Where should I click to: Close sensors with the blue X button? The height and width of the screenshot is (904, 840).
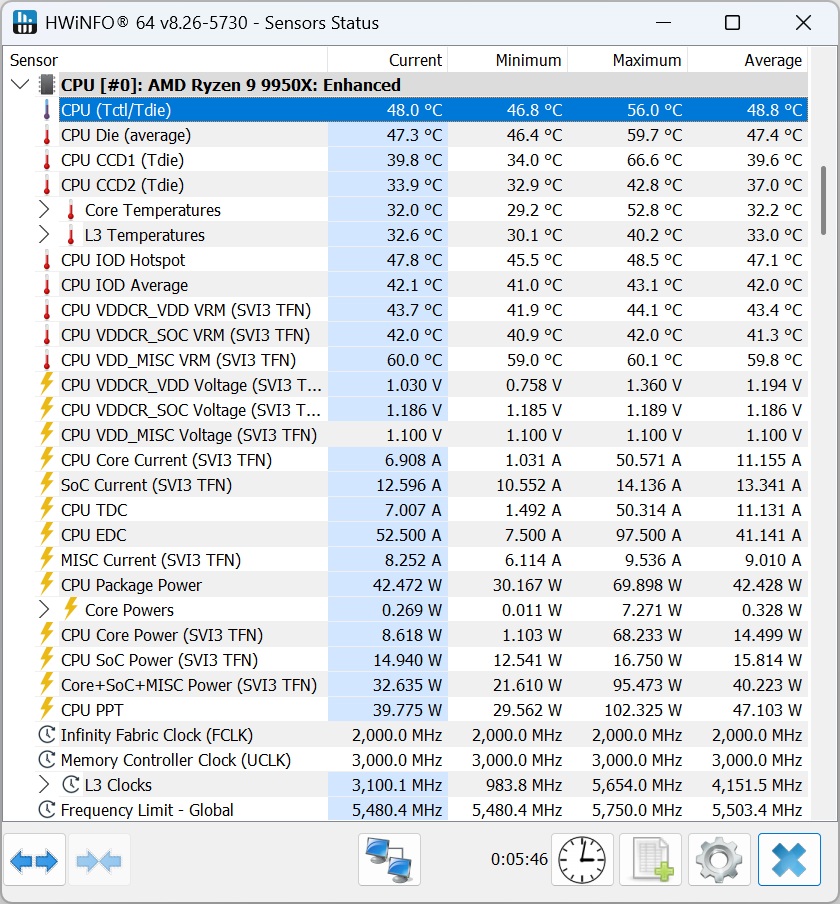pos(789,860)
